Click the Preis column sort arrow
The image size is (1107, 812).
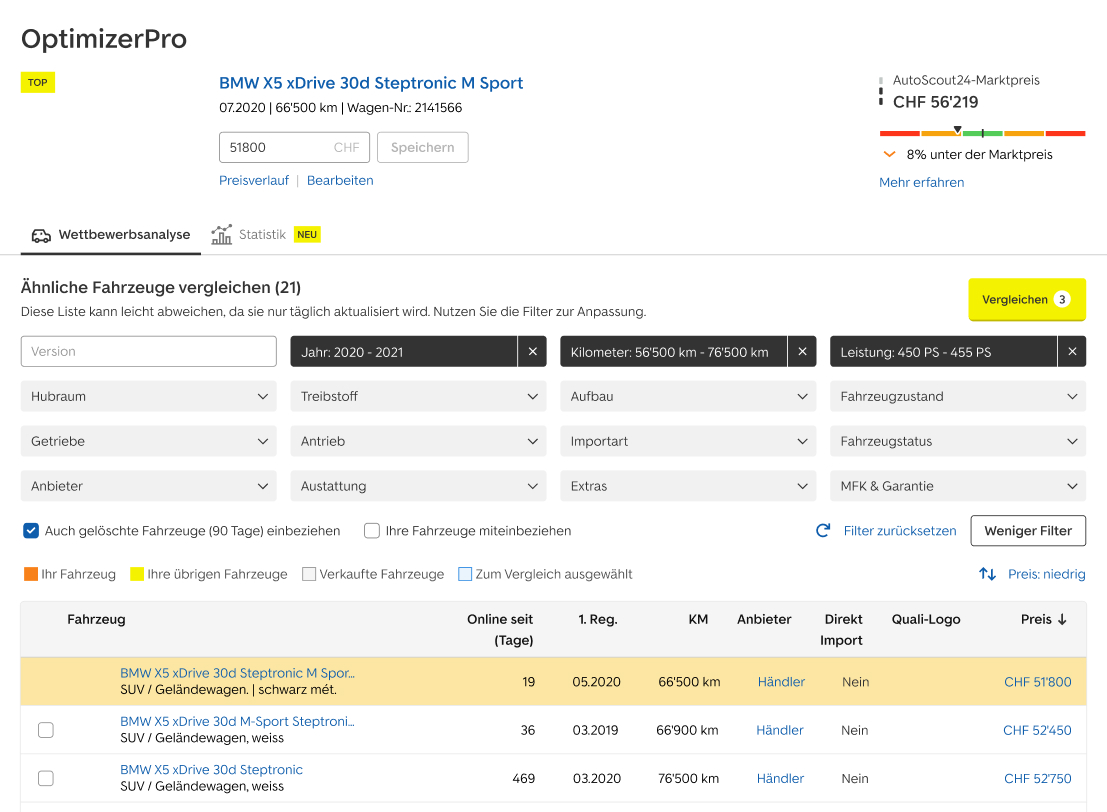(x=1062, y=619)
